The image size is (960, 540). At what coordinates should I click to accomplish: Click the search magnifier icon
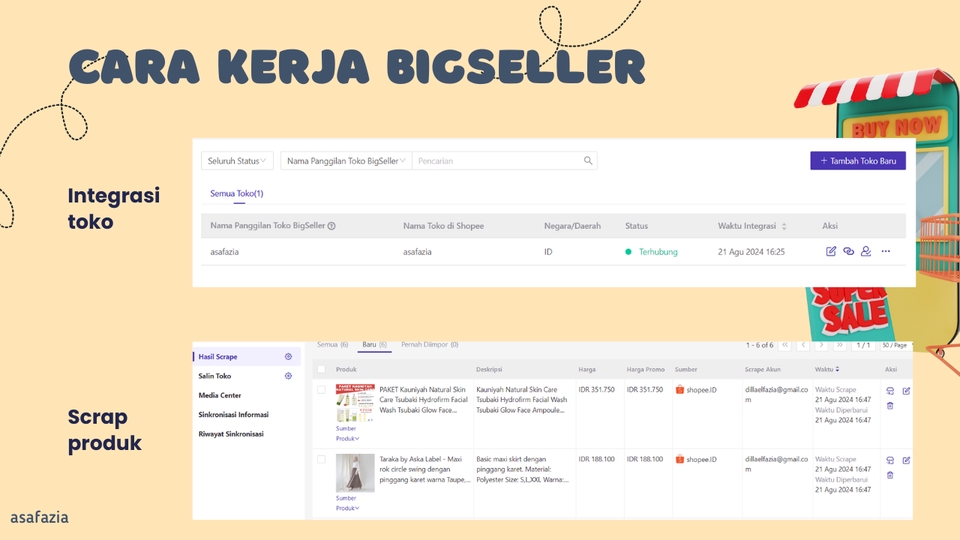click(588, 160)
